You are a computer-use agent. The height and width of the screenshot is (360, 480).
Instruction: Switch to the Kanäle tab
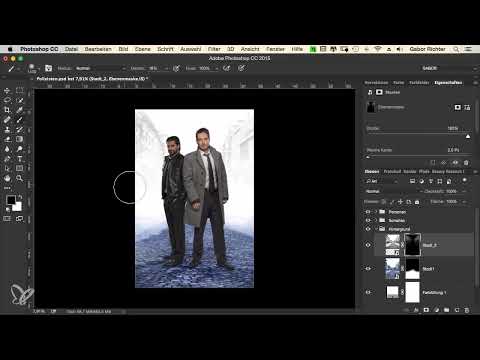pos(410,171)
